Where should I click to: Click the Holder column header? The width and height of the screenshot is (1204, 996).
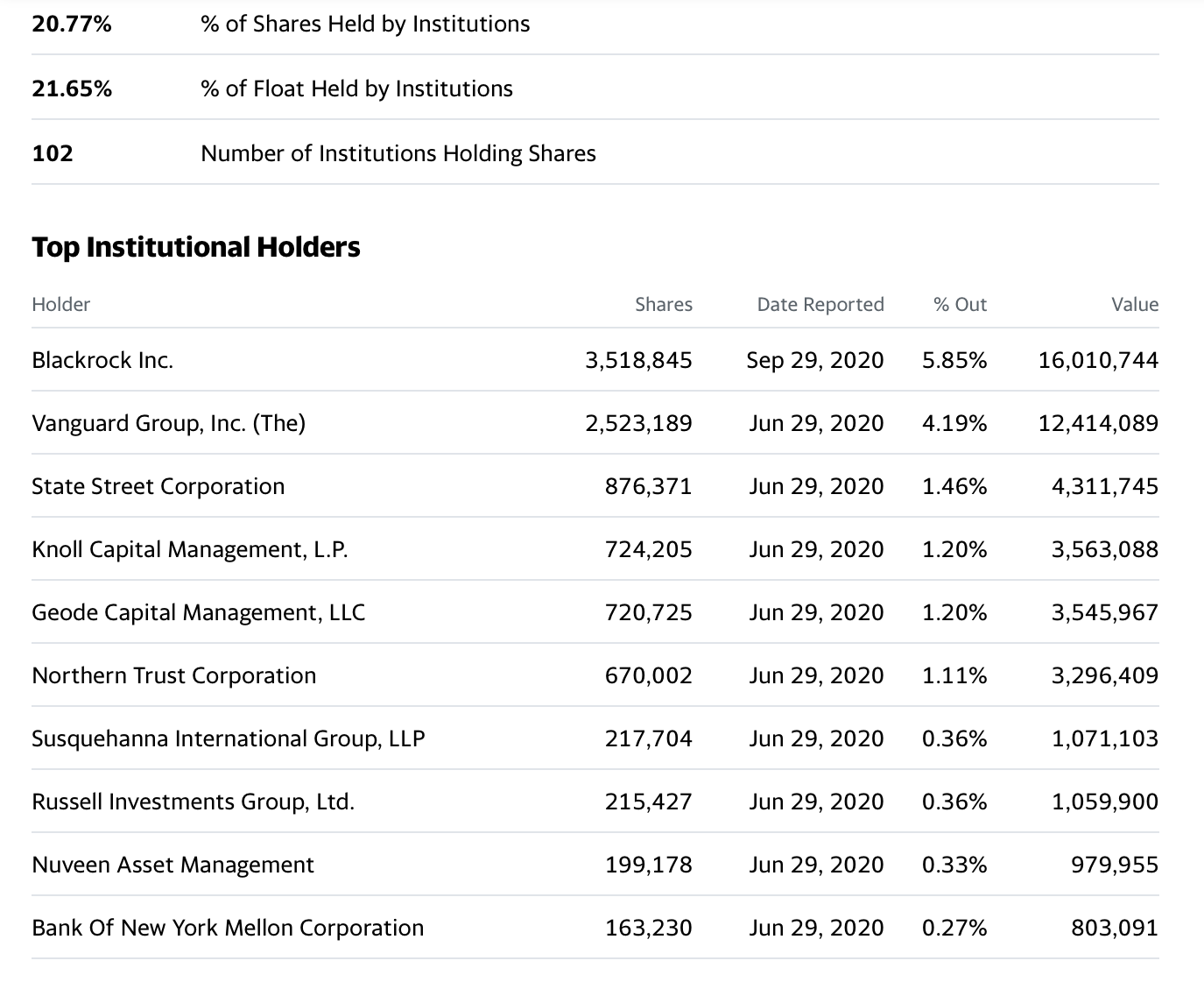(61, 304)
